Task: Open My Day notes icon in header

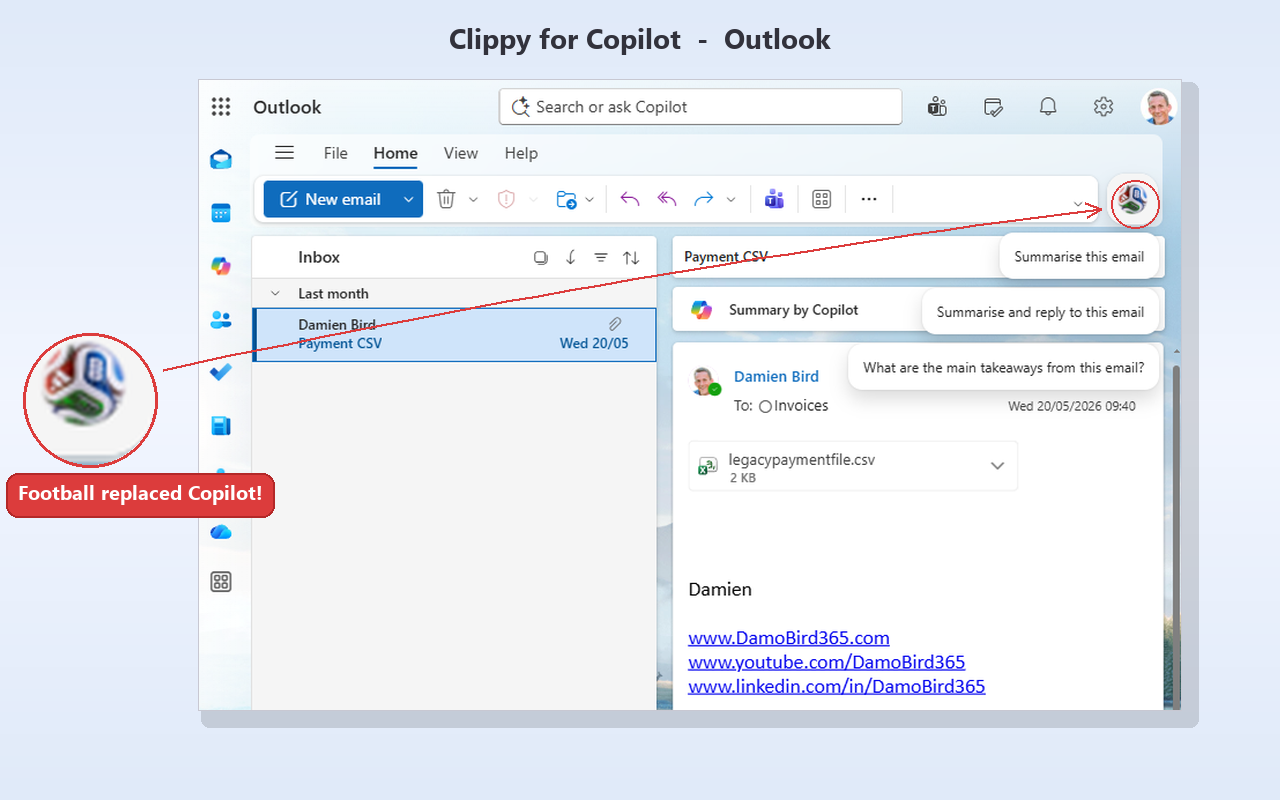Action: click(x=993, y=107)
